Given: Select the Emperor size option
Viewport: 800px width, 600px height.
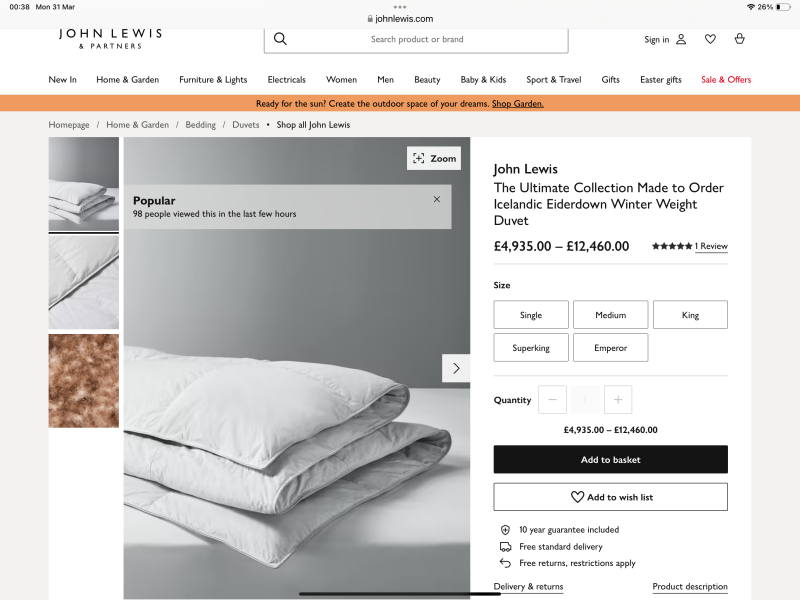Looking at the screenshot, I should pyautogui.click(x=610, y=347).
